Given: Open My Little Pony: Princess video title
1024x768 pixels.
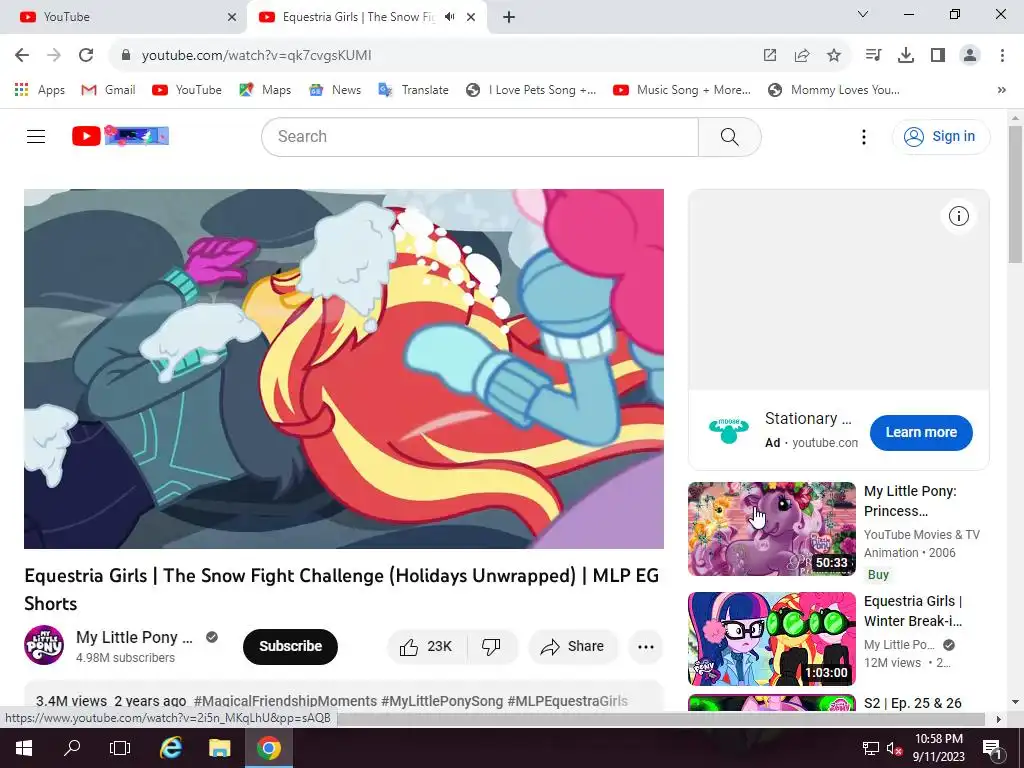Looking at the screenshot, I should (910, 501).
